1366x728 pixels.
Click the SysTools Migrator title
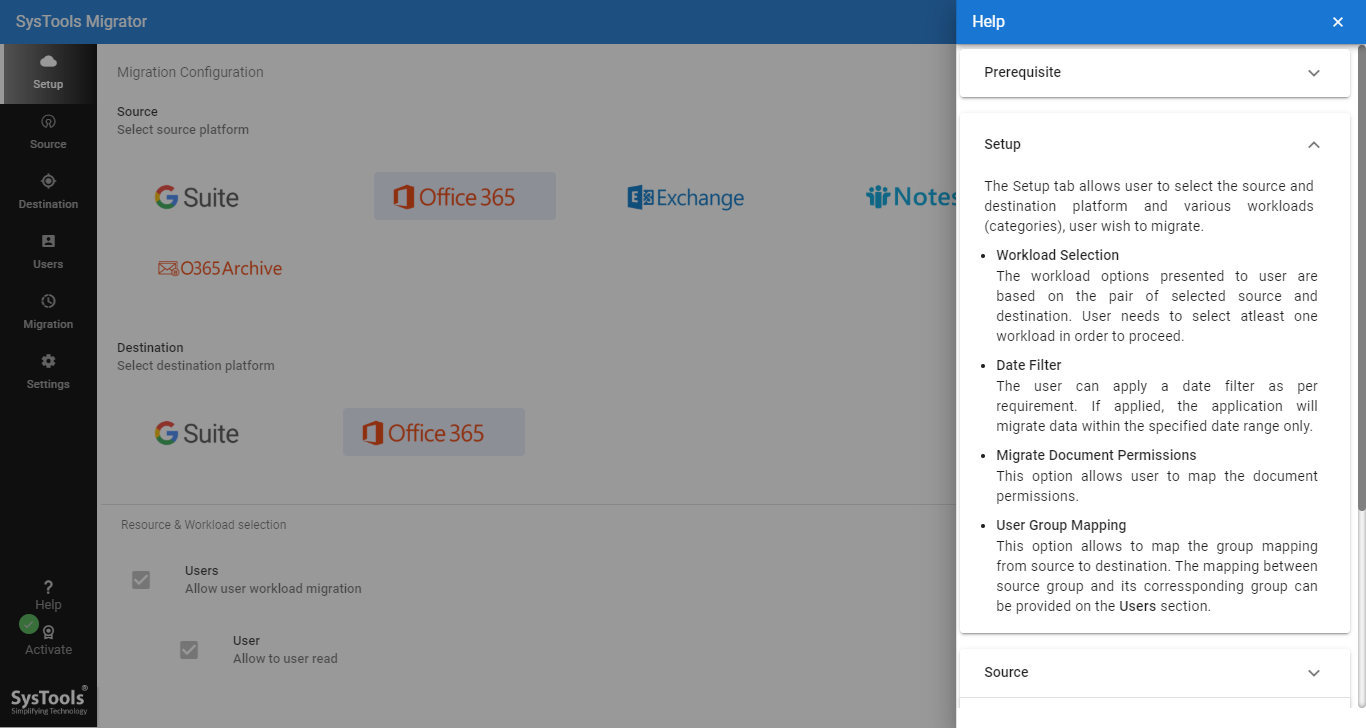coord(83,22)
